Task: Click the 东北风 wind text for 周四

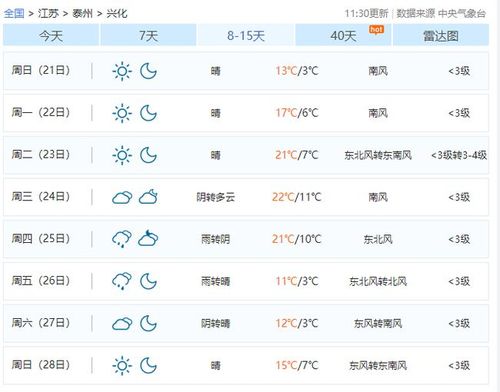Action: [378, 239]
